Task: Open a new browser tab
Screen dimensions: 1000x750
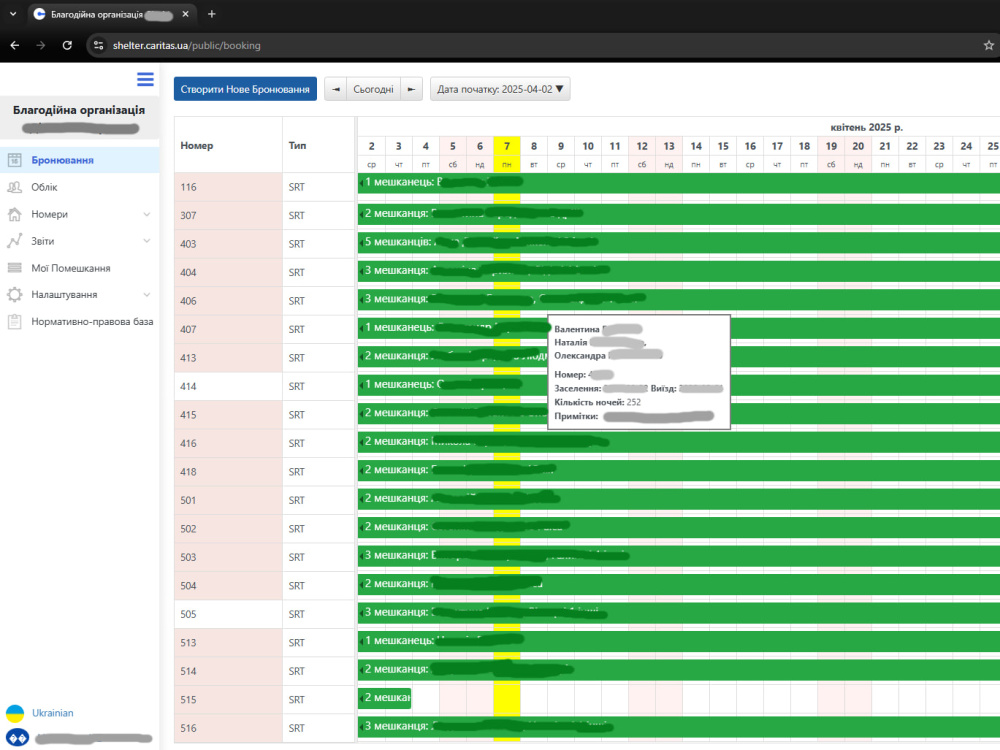Action: coord(212,13)
